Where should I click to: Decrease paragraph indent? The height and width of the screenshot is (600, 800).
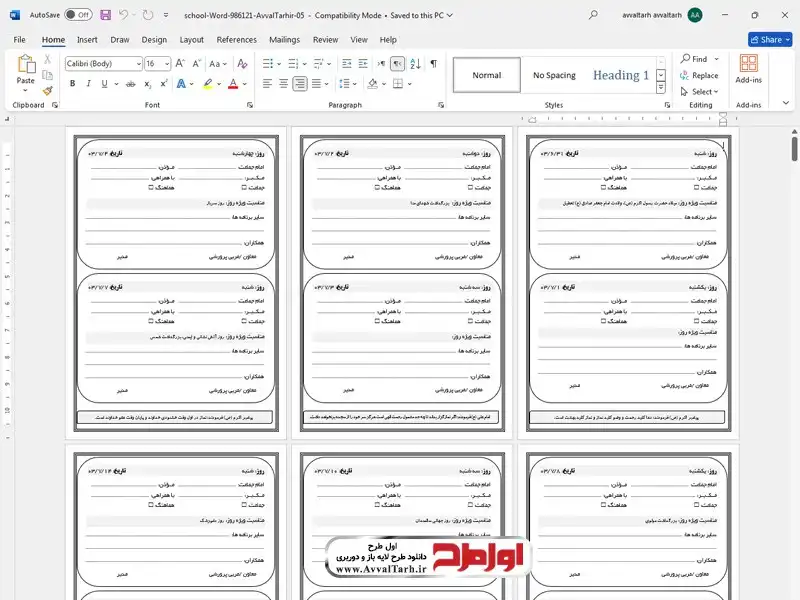tap(346, 63)
